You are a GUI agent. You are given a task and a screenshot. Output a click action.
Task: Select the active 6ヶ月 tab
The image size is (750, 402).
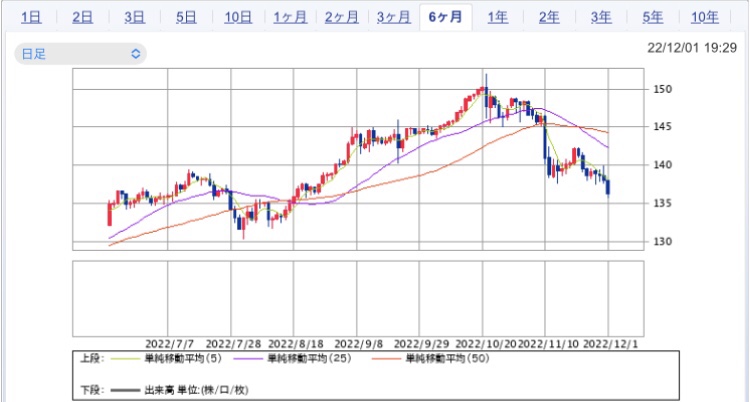[445, 18]
